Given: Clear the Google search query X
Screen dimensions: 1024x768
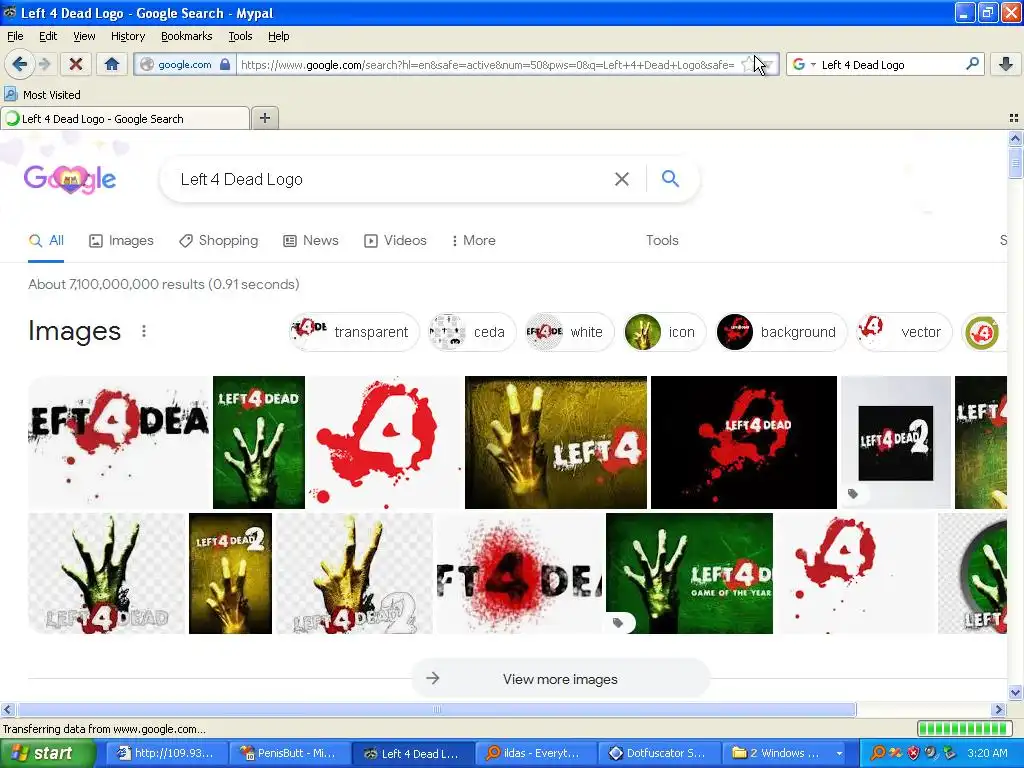Looking at the screenshot, I should (622, 179).
